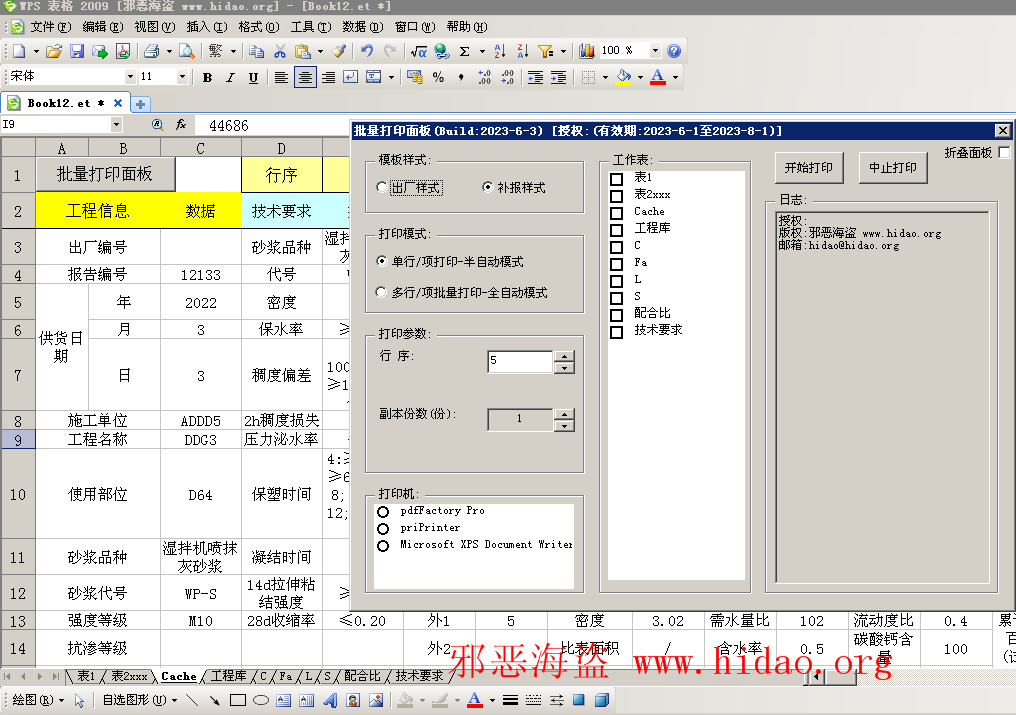The height and width of the screenshot is (715, 1016).
Task: Click the Filter funnel icon
Action: [x=546, y=51]
